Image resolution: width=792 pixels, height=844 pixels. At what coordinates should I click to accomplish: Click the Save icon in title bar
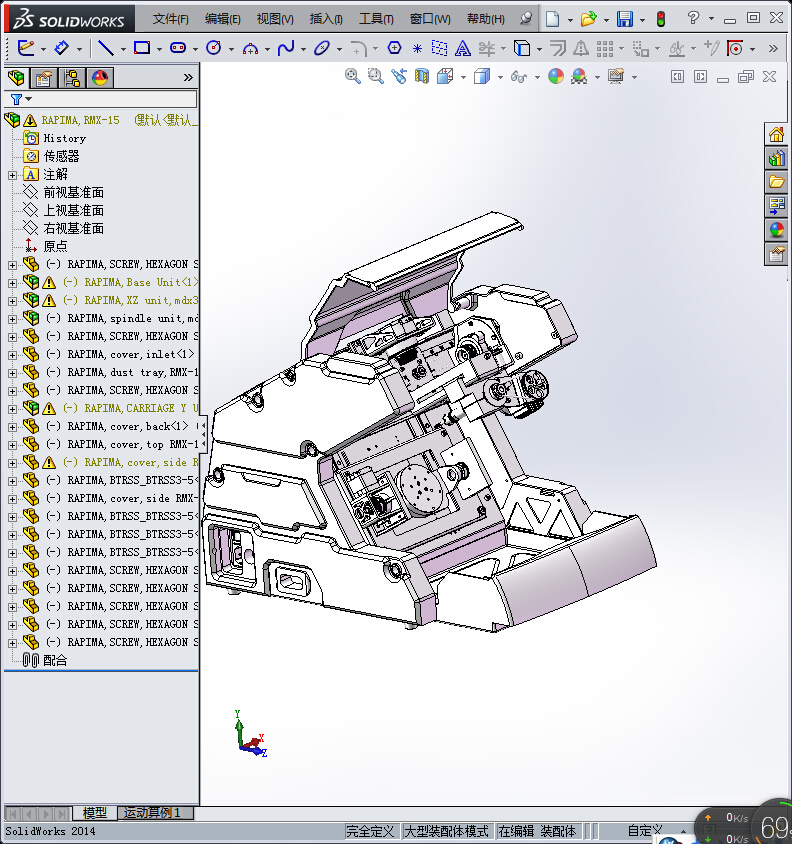tap(624, 19)
